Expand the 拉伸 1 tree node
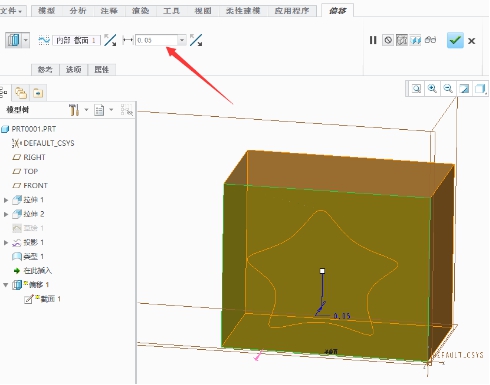490x385 pixels. click(x=6, y=200)
